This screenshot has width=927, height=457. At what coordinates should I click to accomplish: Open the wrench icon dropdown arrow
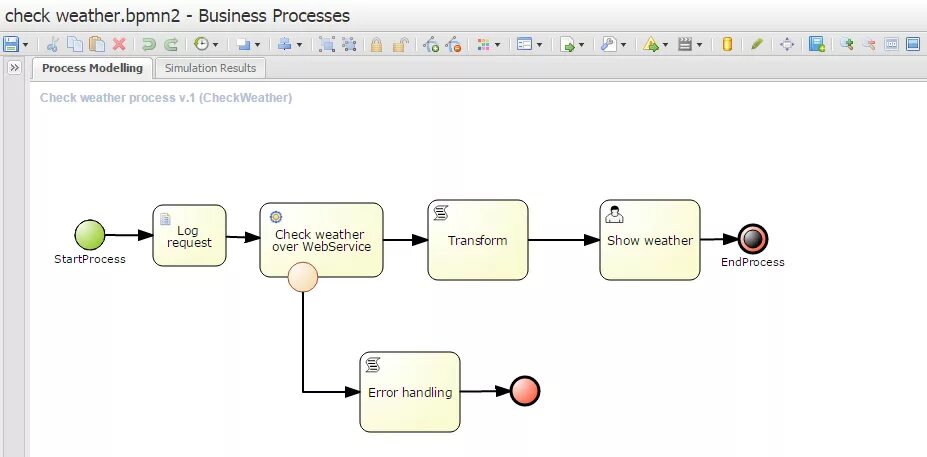pos(624,45)
